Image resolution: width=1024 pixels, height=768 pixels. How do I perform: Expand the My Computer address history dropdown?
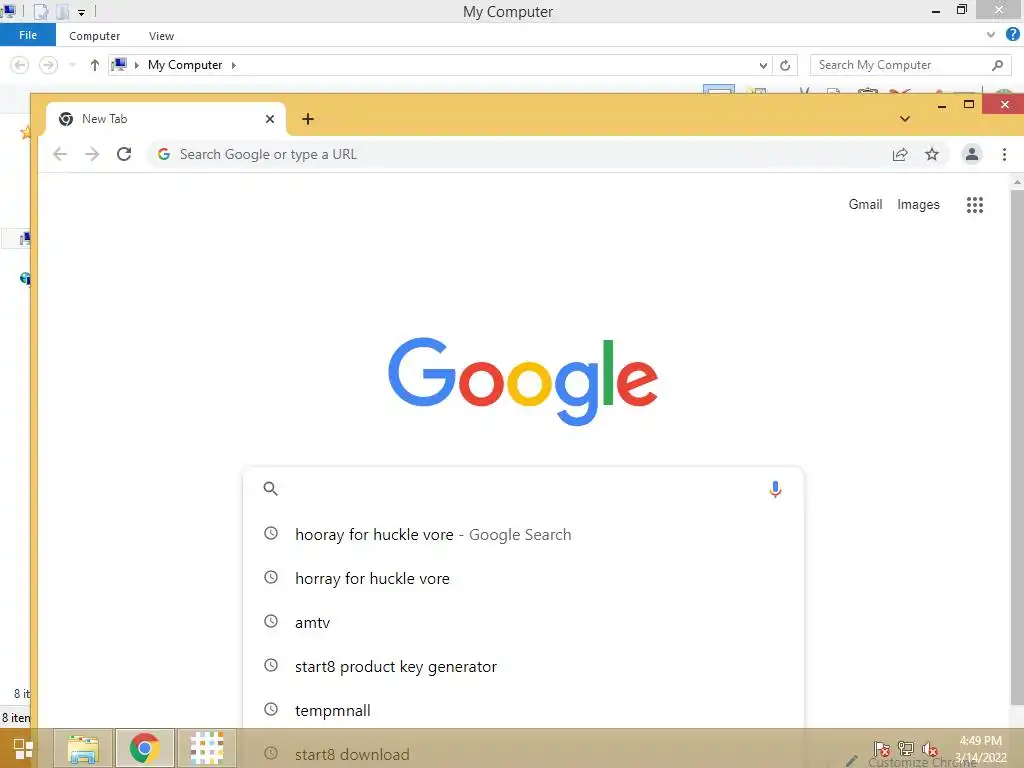tap(763, 65)
